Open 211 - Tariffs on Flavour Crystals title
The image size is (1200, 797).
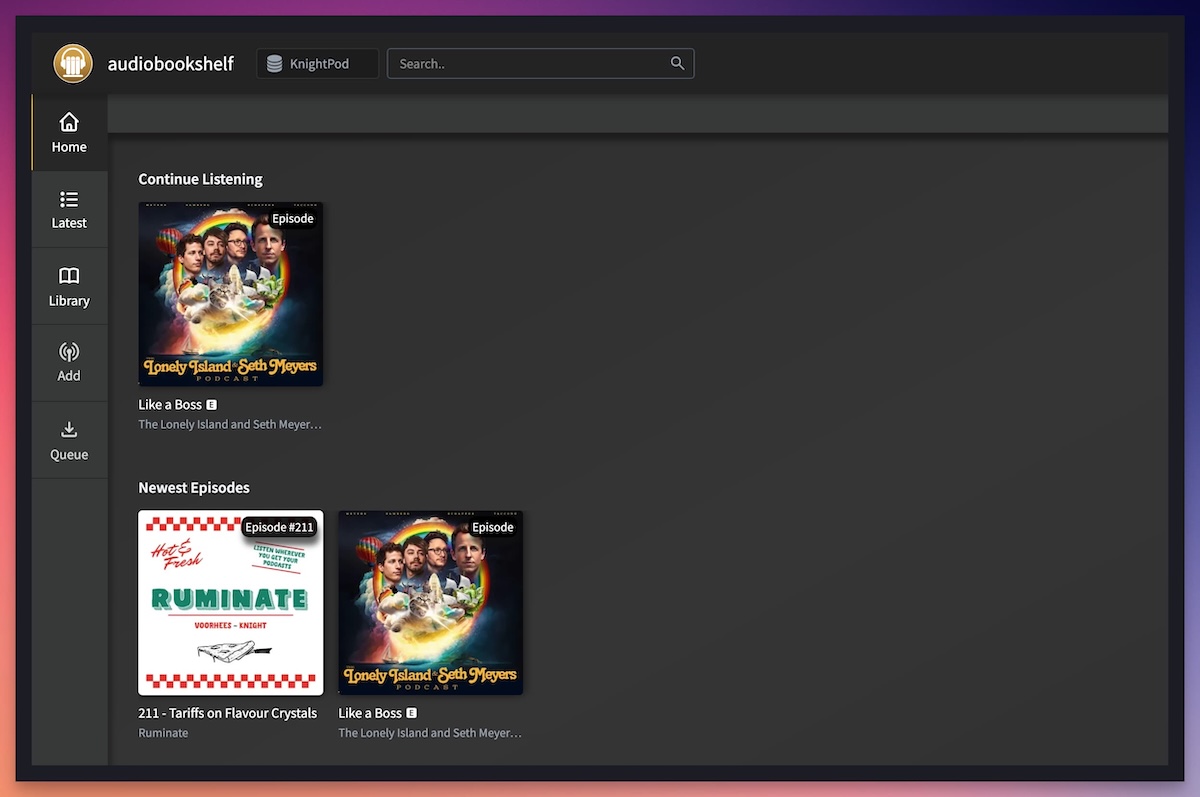(228, 713)
